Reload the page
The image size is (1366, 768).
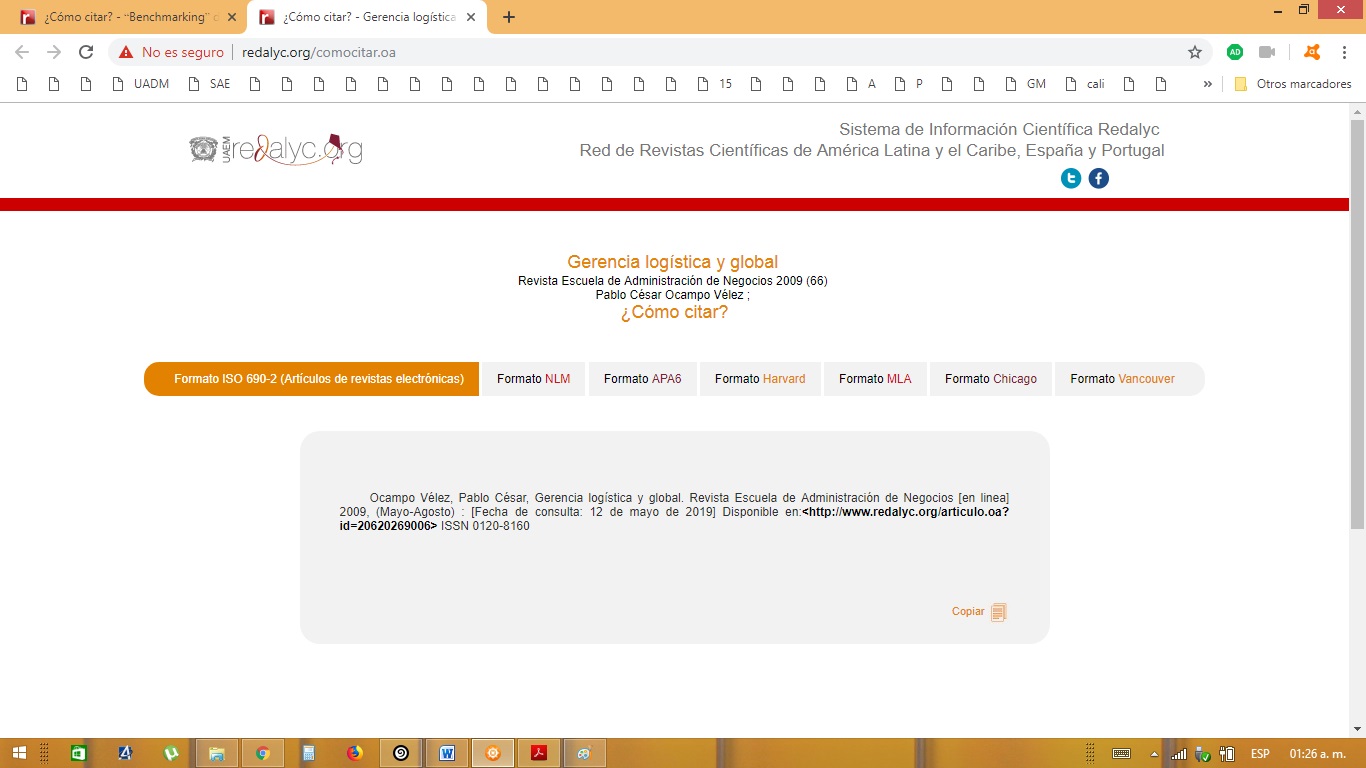pos(86,52)
